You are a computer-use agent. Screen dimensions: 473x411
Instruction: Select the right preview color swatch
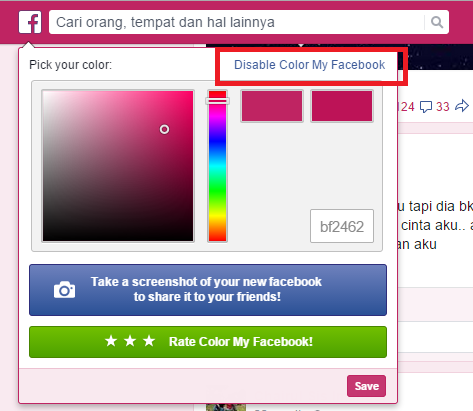342,106
